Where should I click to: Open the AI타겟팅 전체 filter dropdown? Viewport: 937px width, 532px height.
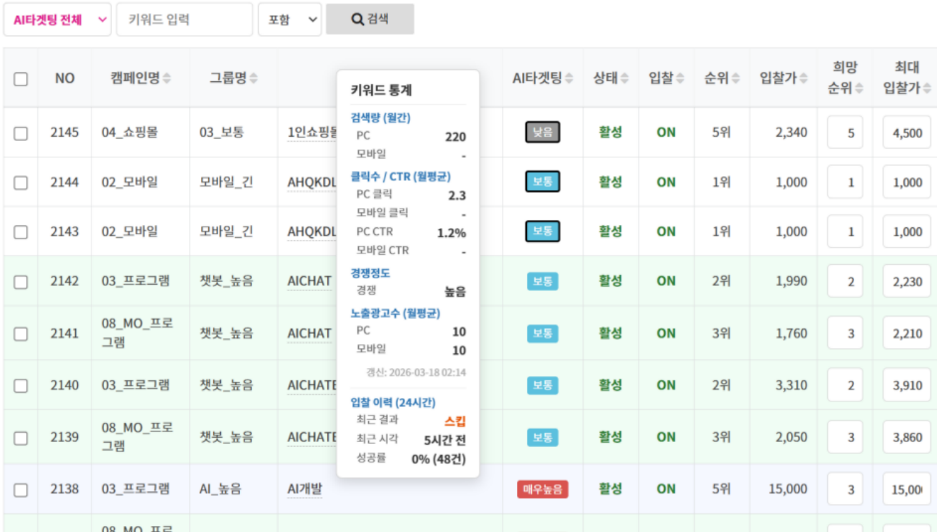(57, 20)
